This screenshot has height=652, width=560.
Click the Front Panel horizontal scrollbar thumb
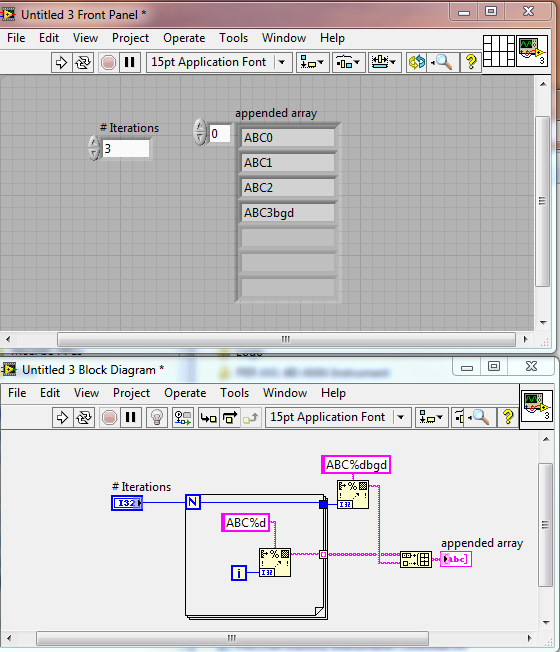(286, 339)
